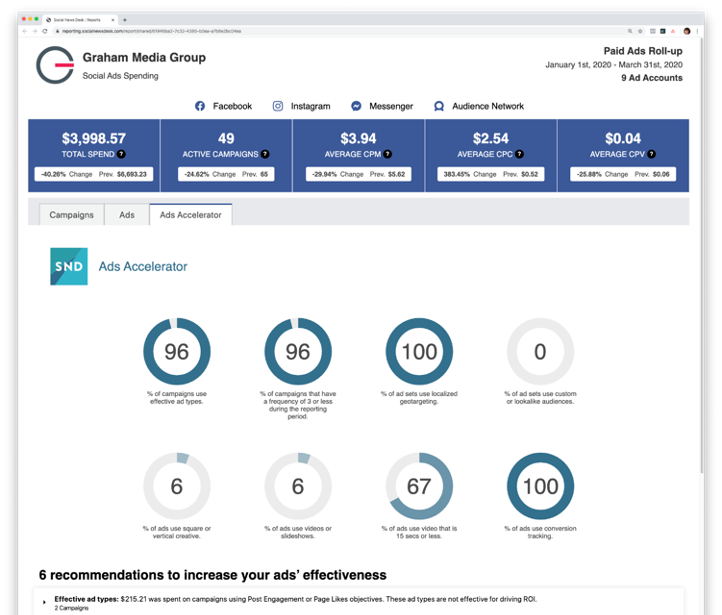This screenshot has width=722, height=615.
Task: Click the 383.45% Change CPC box
Action: (491, 174)
